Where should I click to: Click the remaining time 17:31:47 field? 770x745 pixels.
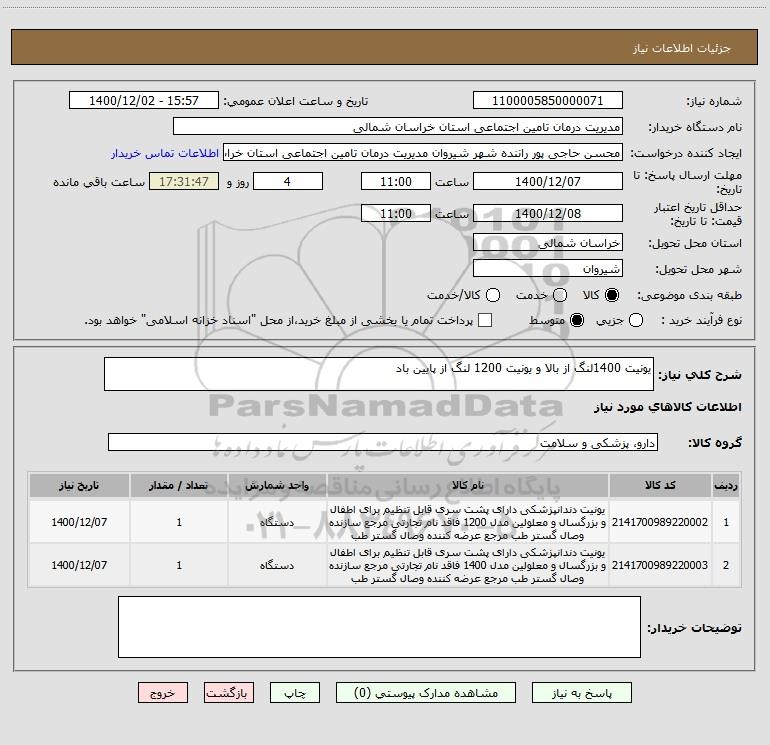[184, 181]
